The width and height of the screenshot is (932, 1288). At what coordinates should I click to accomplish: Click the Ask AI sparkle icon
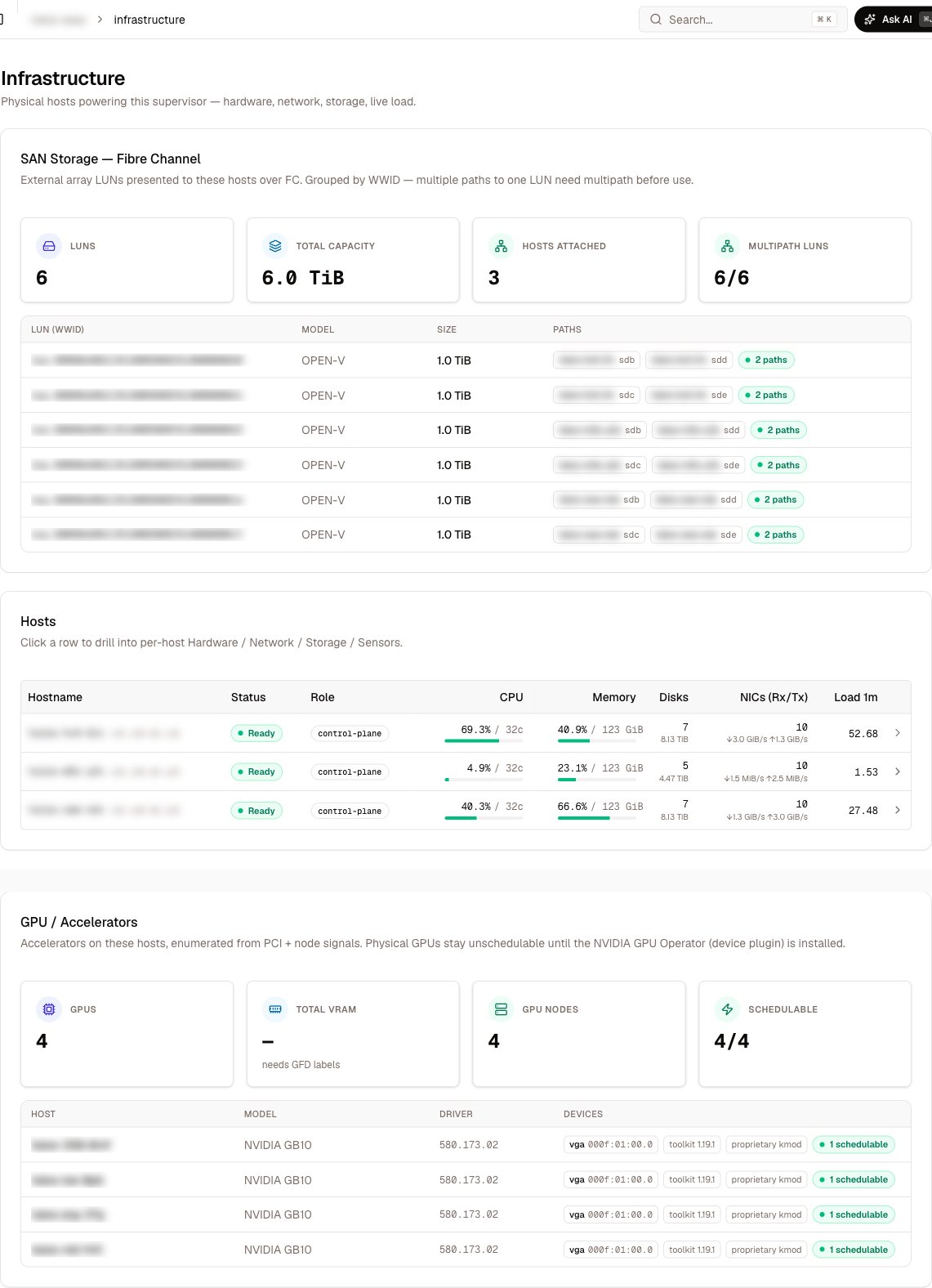[870, 20]
